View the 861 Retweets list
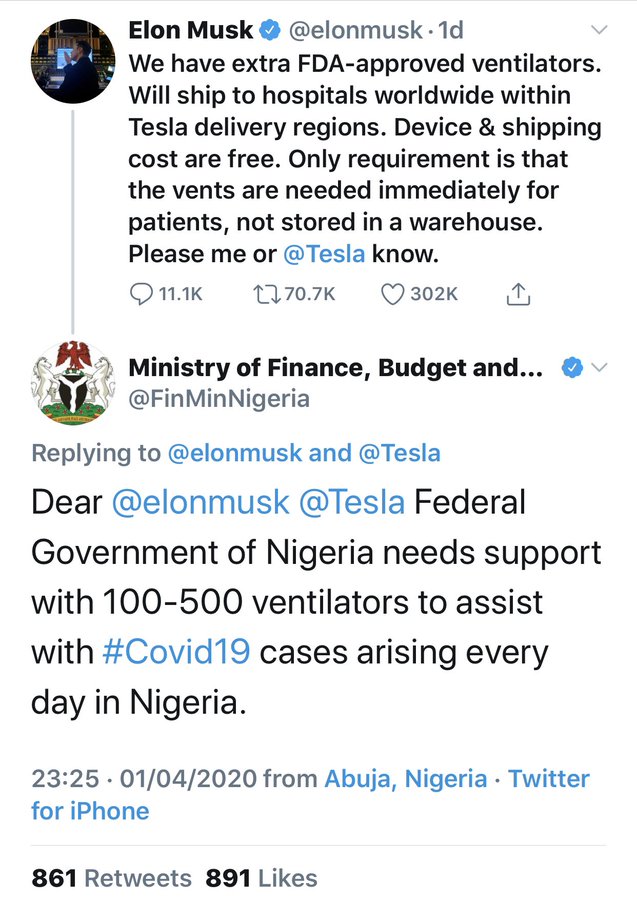637x900 pixels. (111, 878)
